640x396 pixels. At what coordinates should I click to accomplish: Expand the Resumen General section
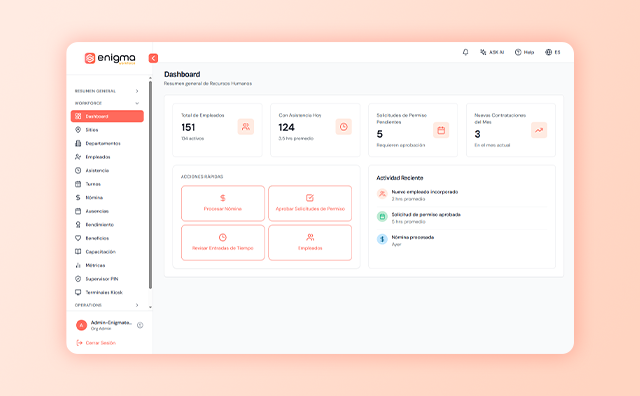[107, 91]
